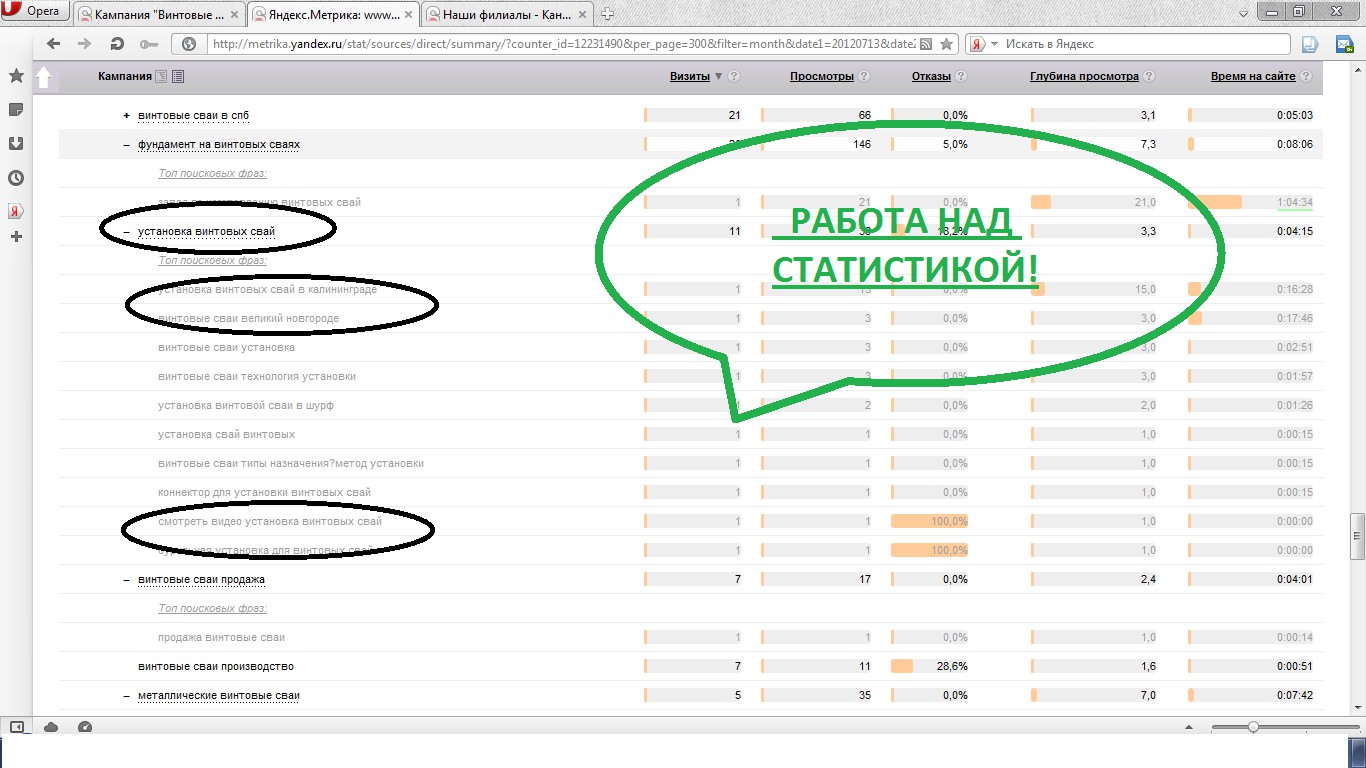Switch to the Наши филиалы tab

(507, 14)
